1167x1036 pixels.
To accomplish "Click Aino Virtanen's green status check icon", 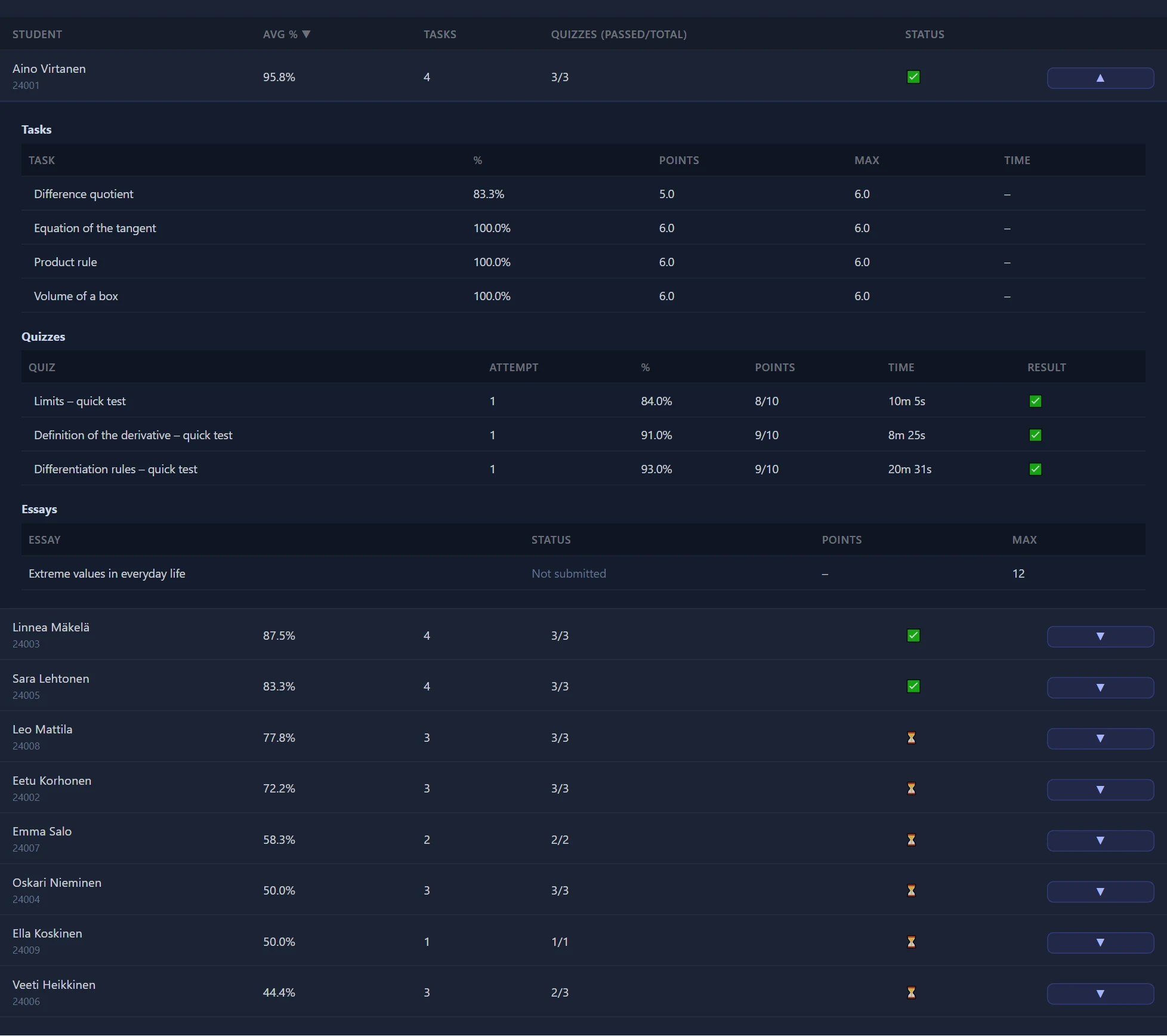I will tap(913, 77).
